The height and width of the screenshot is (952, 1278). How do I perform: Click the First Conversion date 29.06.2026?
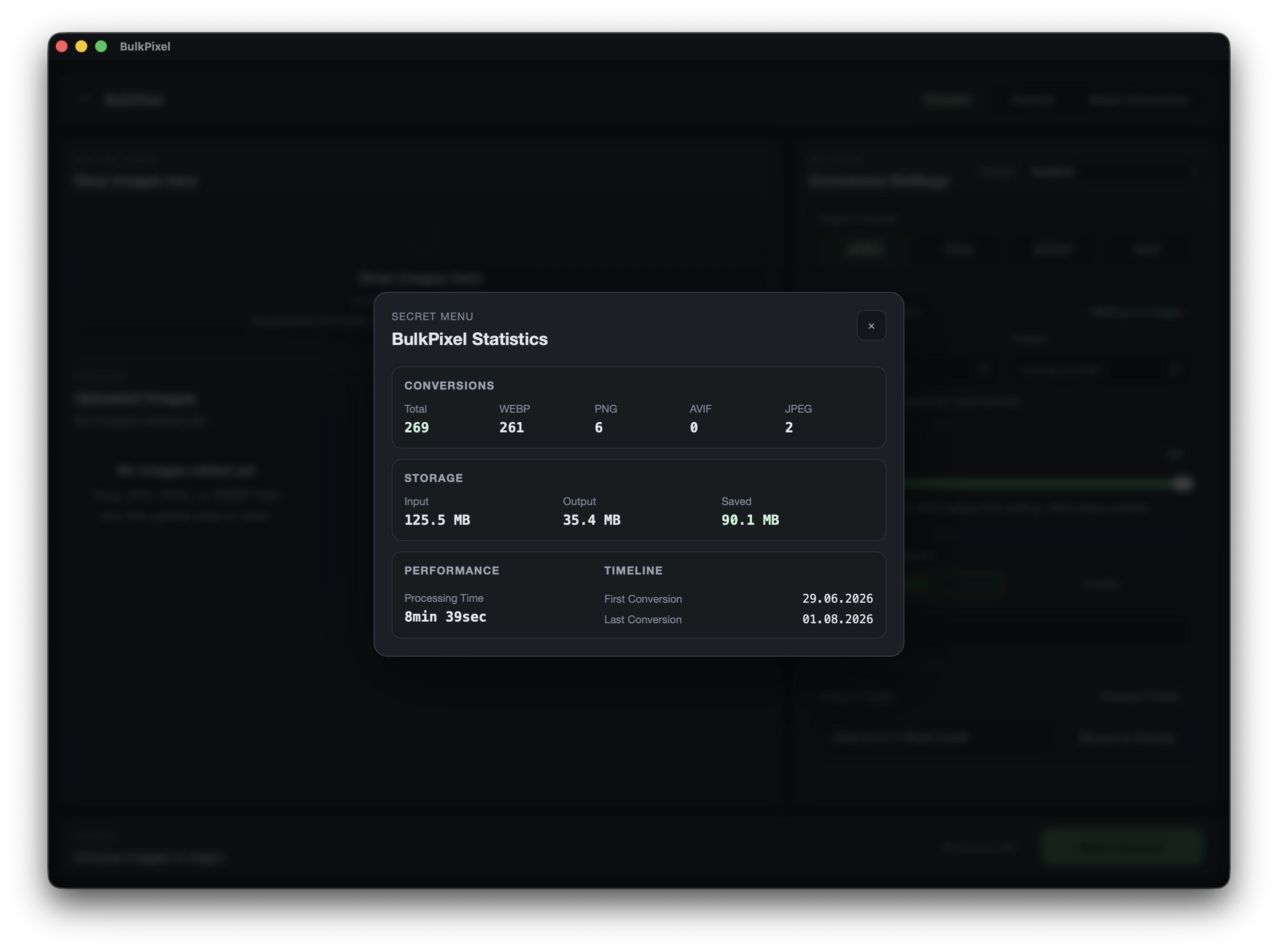pyautogui.click(x=837, y=598)
